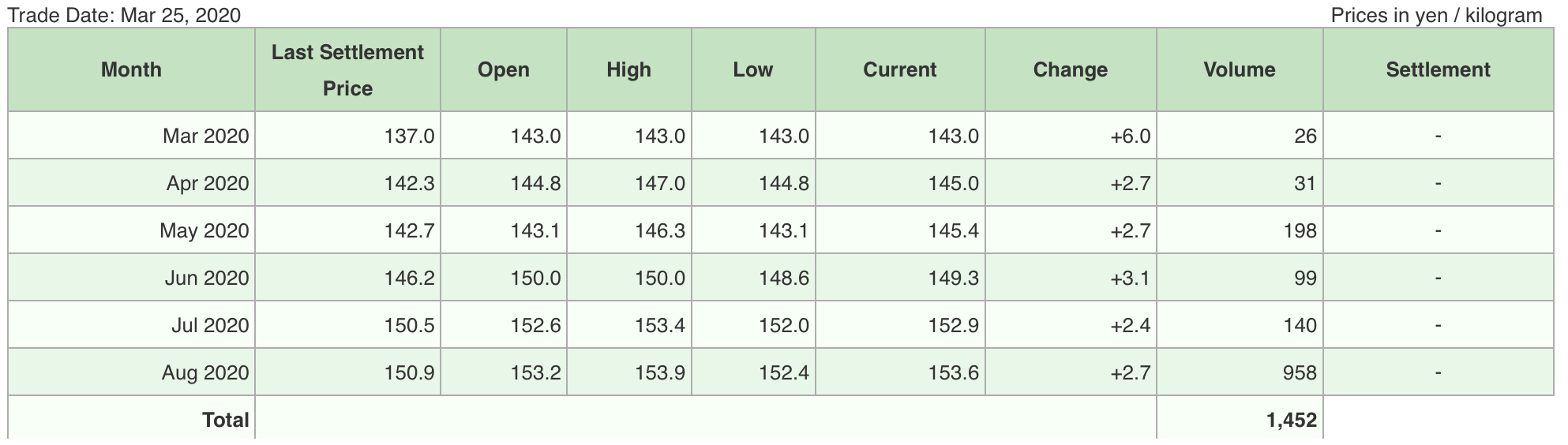Select the Aug 2020 month cell
Viewport: 1568px width, 445px height.
pos(131,372)
